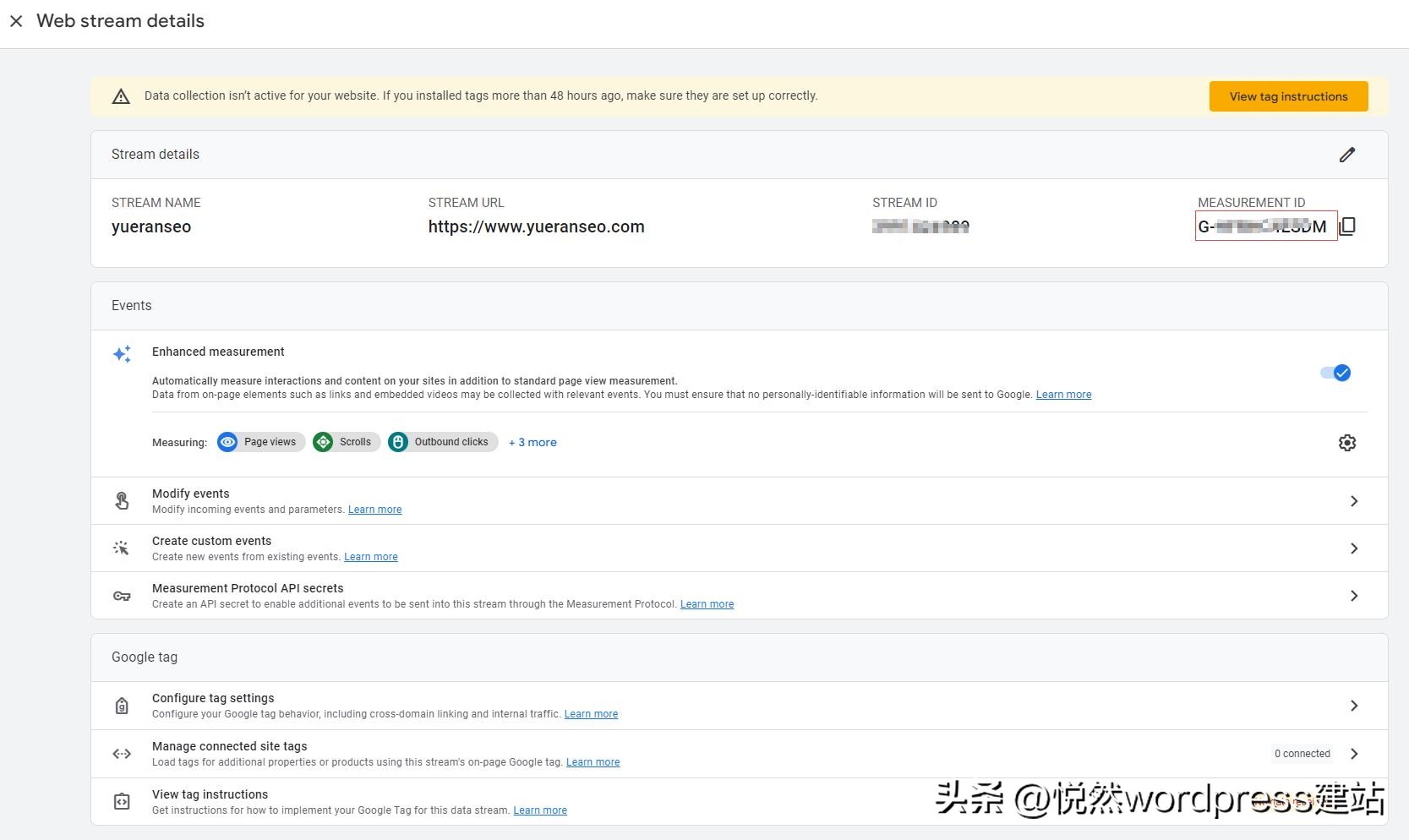Click the Page views eye icon
The image size is (1409, 840).
(227, 442)
